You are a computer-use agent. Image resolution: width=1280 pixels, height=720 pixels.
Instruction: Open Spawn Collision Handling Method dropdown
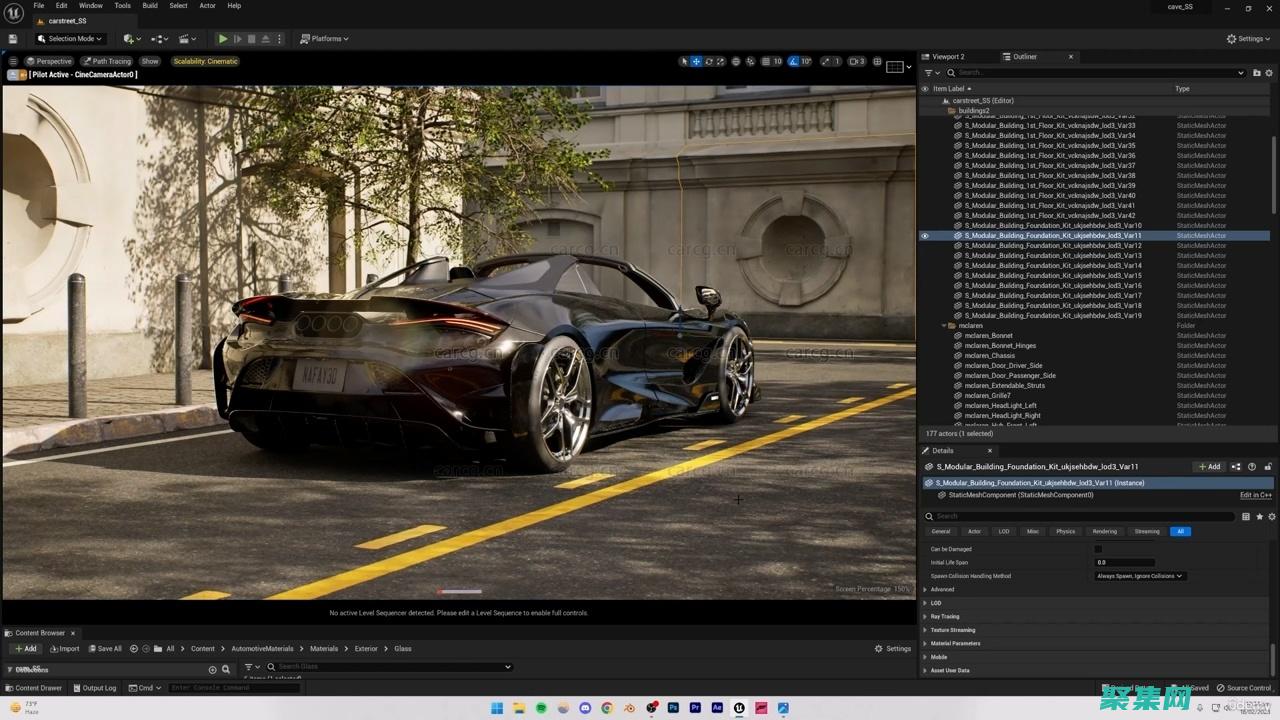pos(1140,576)
